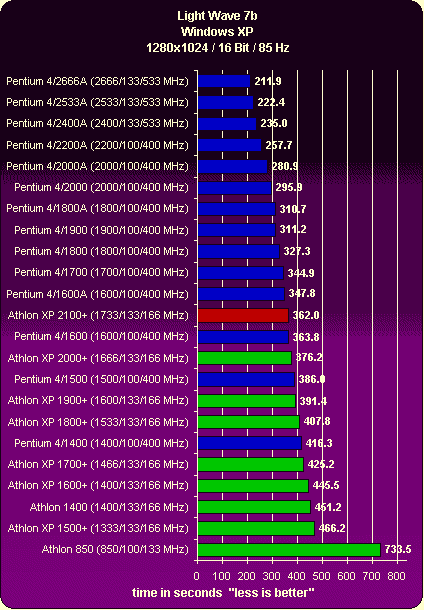
Task: Select the Pentium 4/1600 (non-A) row label
Action: coord(101,336)
